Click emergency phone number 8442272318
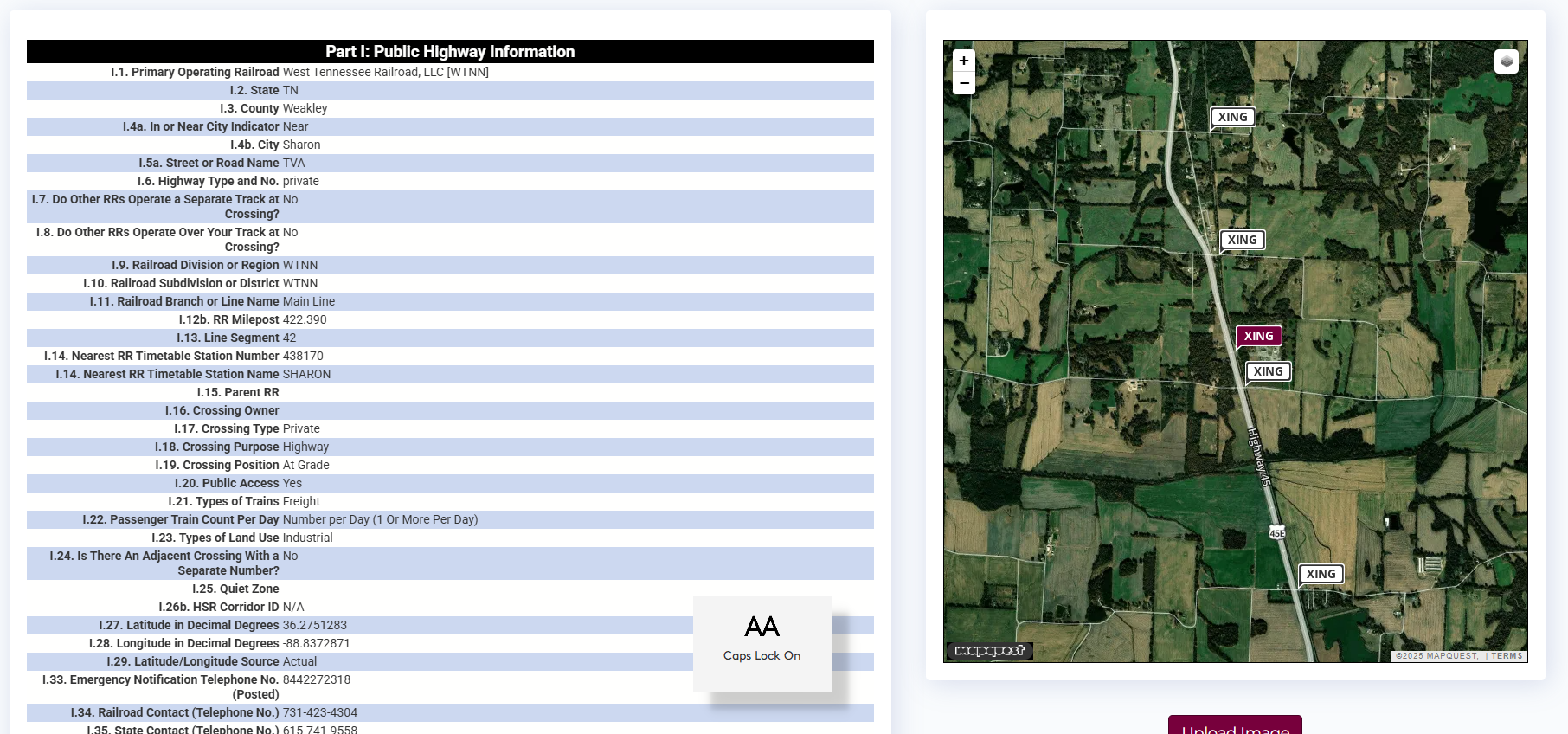This screenshot has width=1568, height=734. [x=317, y=679]
